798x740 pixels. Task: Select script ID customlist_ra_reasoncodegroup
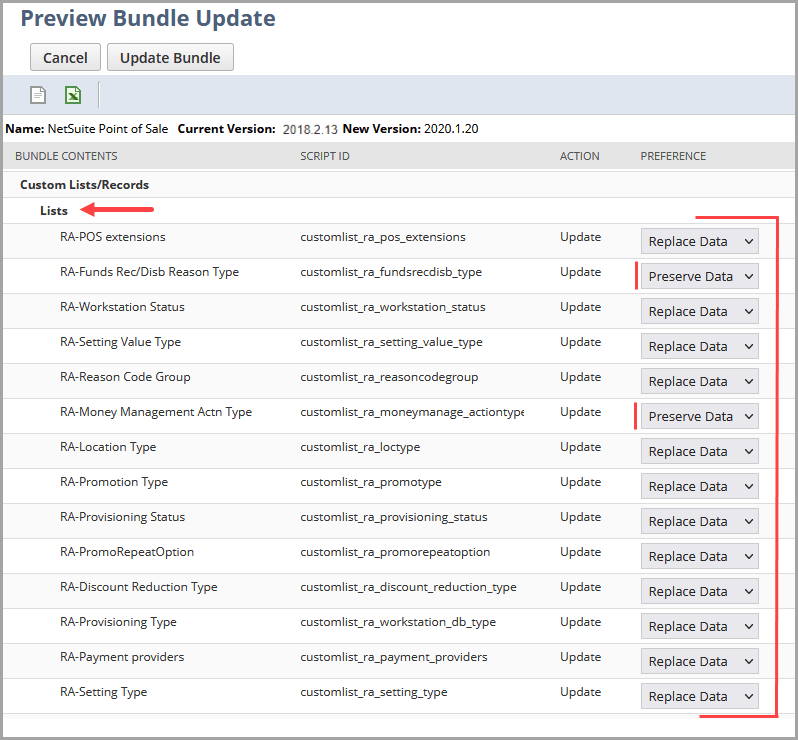pos(389,378)
